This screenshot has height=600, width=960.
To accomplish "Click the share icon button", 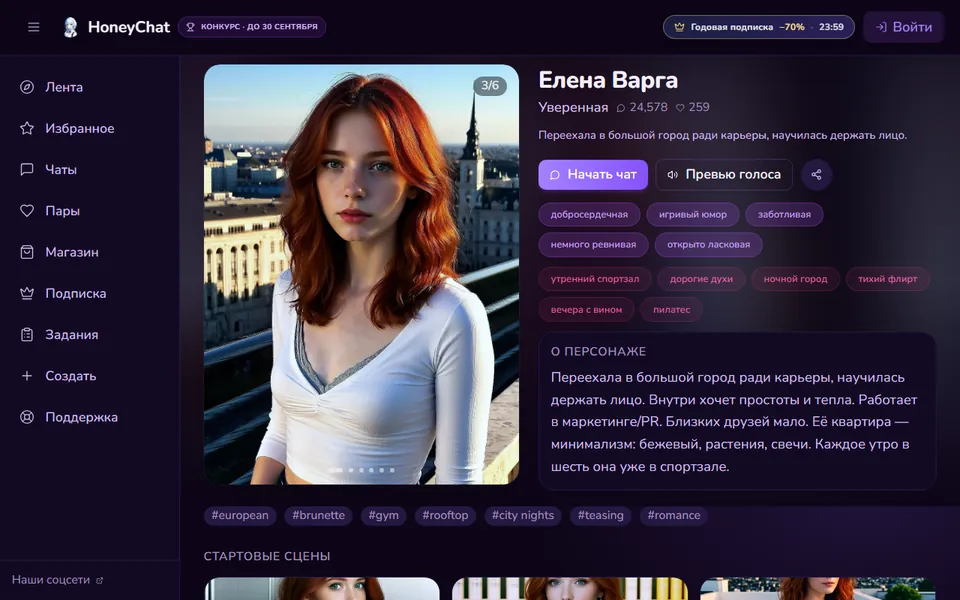I will (816, 174).
